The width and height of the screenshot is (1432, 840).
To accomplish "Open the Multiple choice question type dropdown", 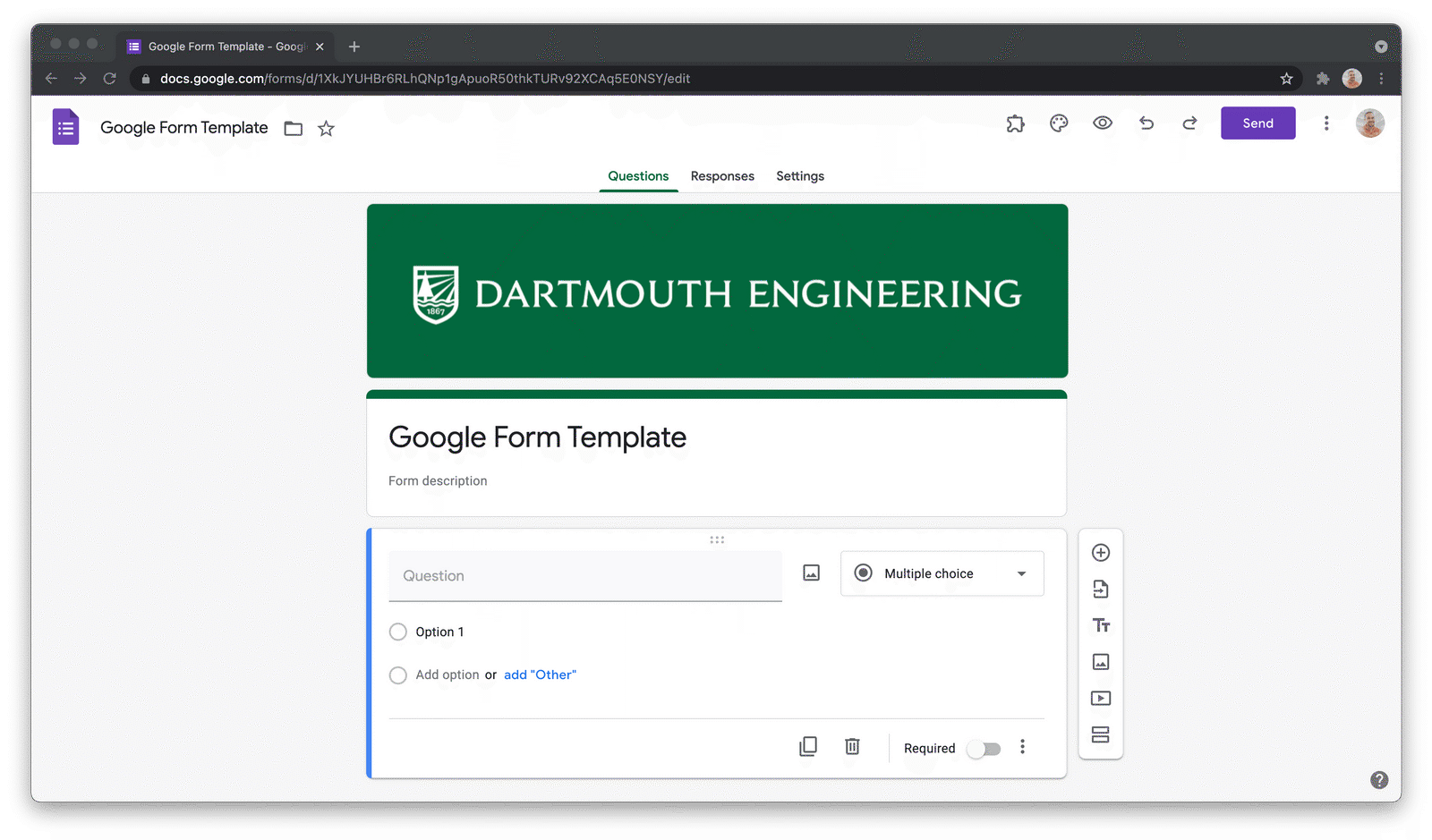I will tap(942, 573).
